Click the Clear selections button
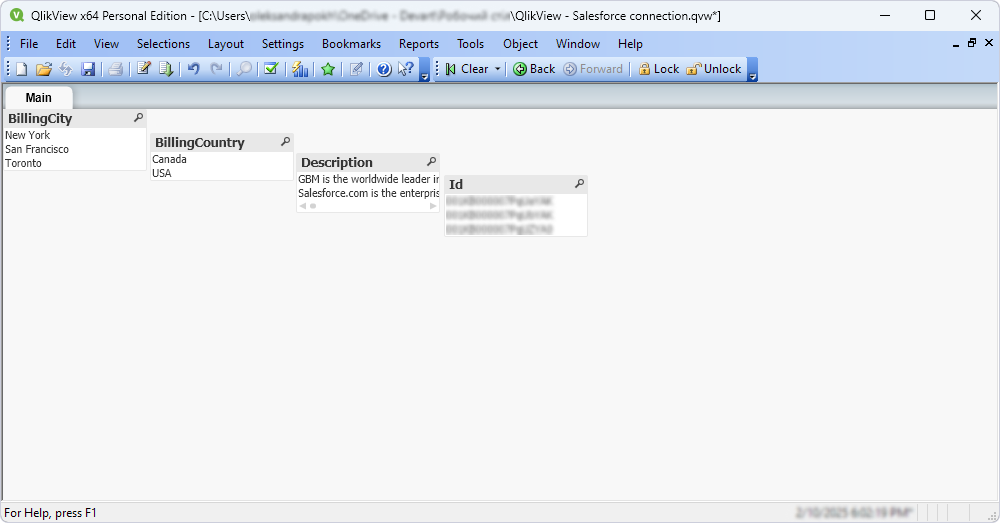 pyautogui.click(x=467, y=69)
